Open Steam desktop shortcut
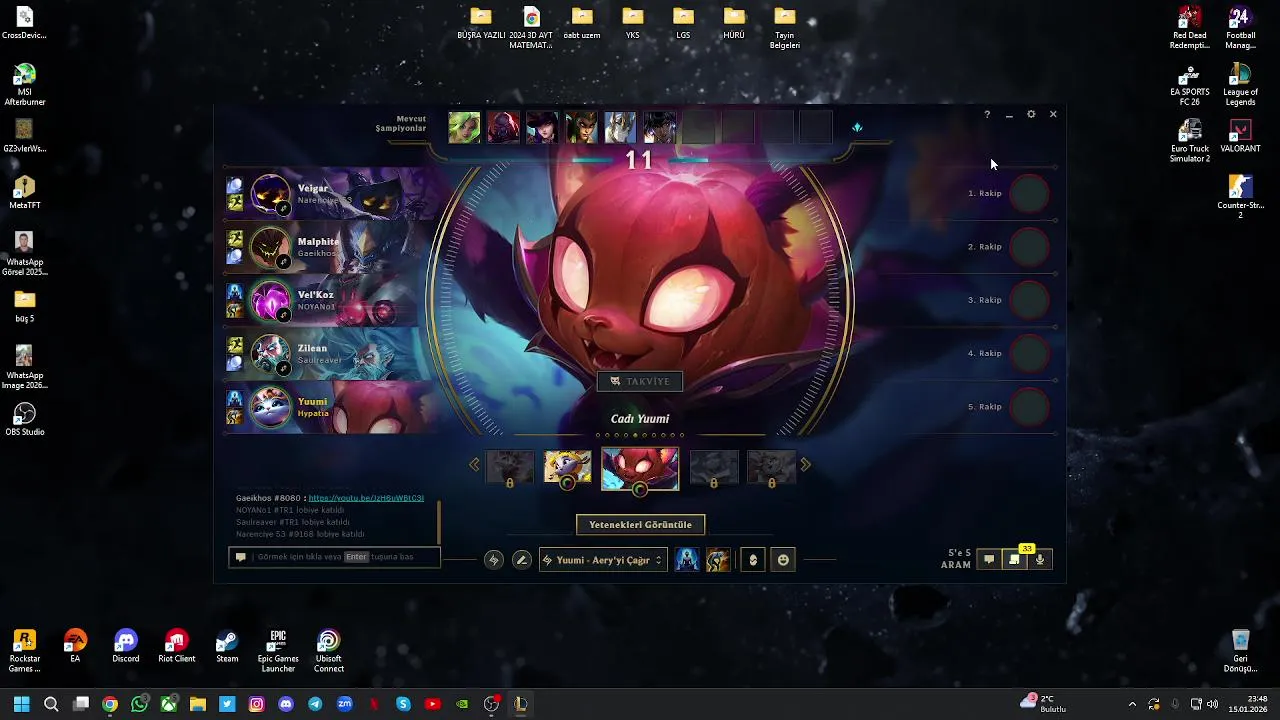 pos(227,646)
